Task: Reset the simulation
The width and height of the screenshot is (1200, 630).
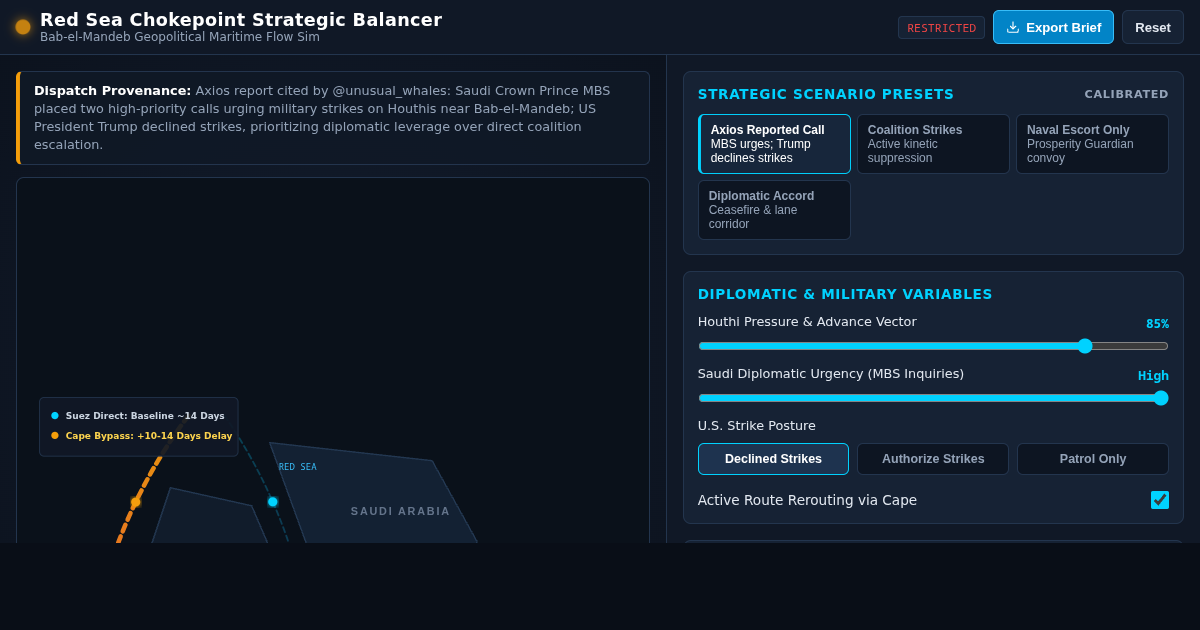Action: pyautogui.click(x=1153, y=27)
